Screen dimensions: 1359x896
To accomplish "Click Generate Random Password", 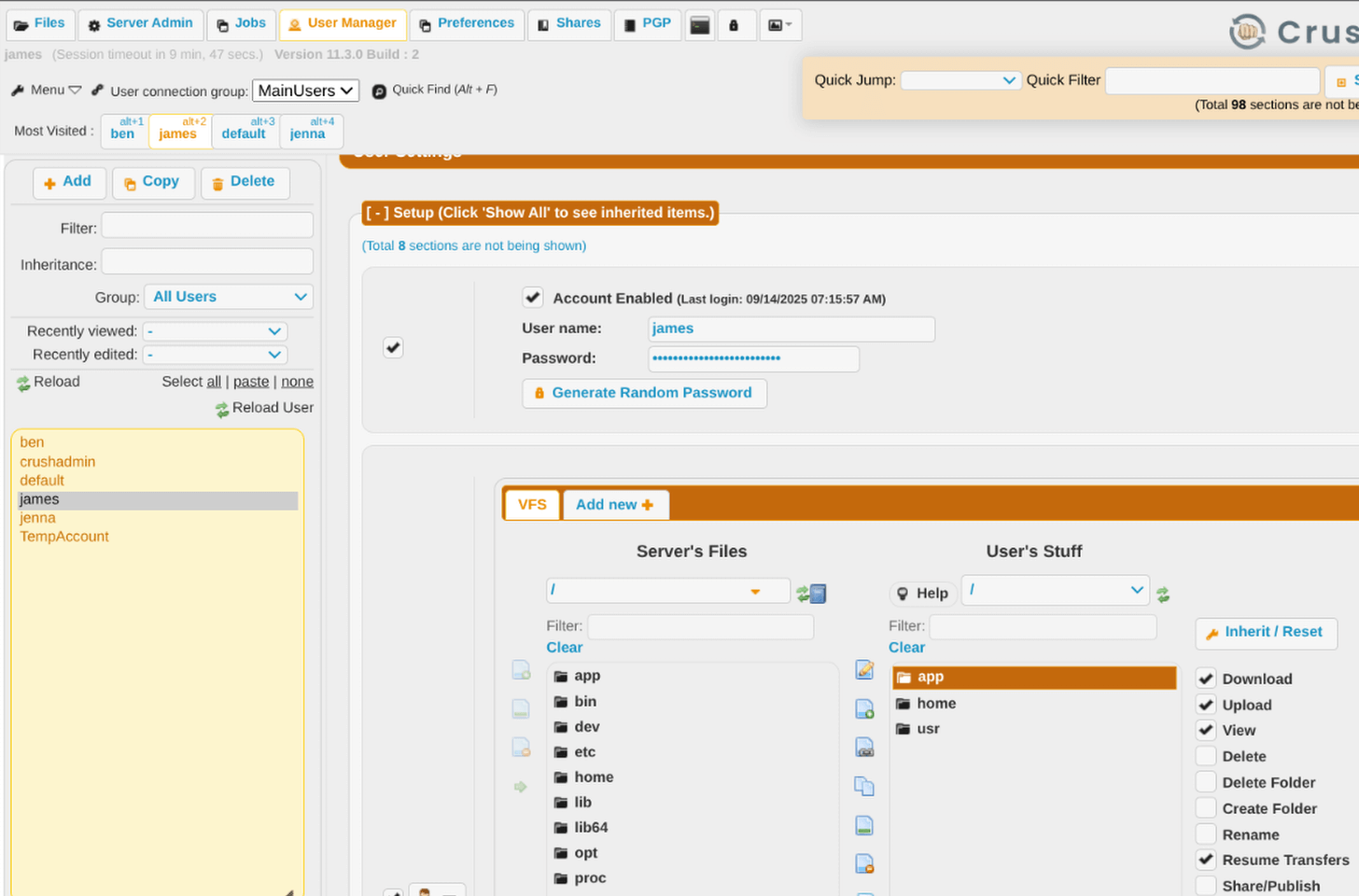I will pyautogui.click(x=644, y=393).
